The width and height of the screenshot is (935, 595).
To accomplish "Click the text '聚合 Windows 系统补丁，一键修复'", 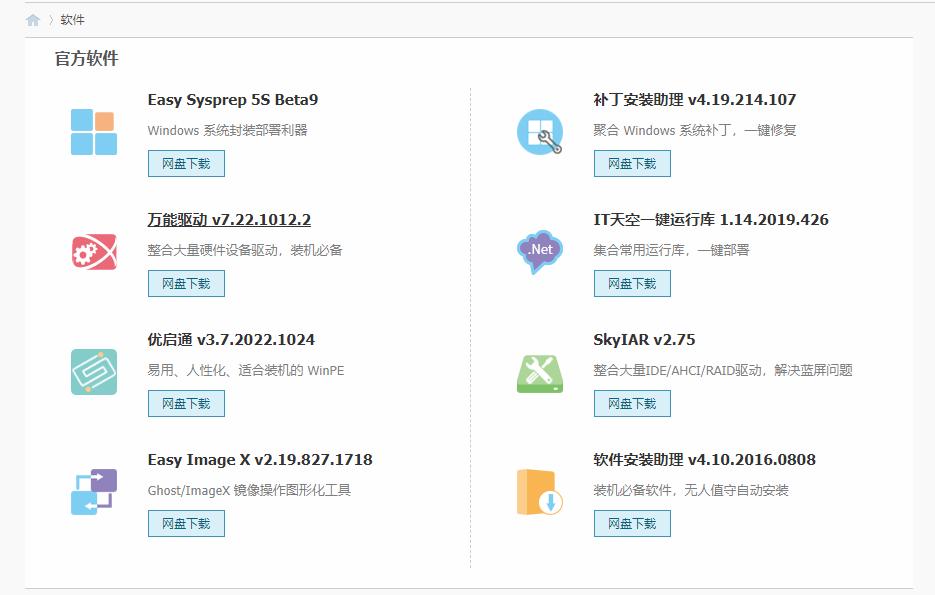I will tap(695, 131).
